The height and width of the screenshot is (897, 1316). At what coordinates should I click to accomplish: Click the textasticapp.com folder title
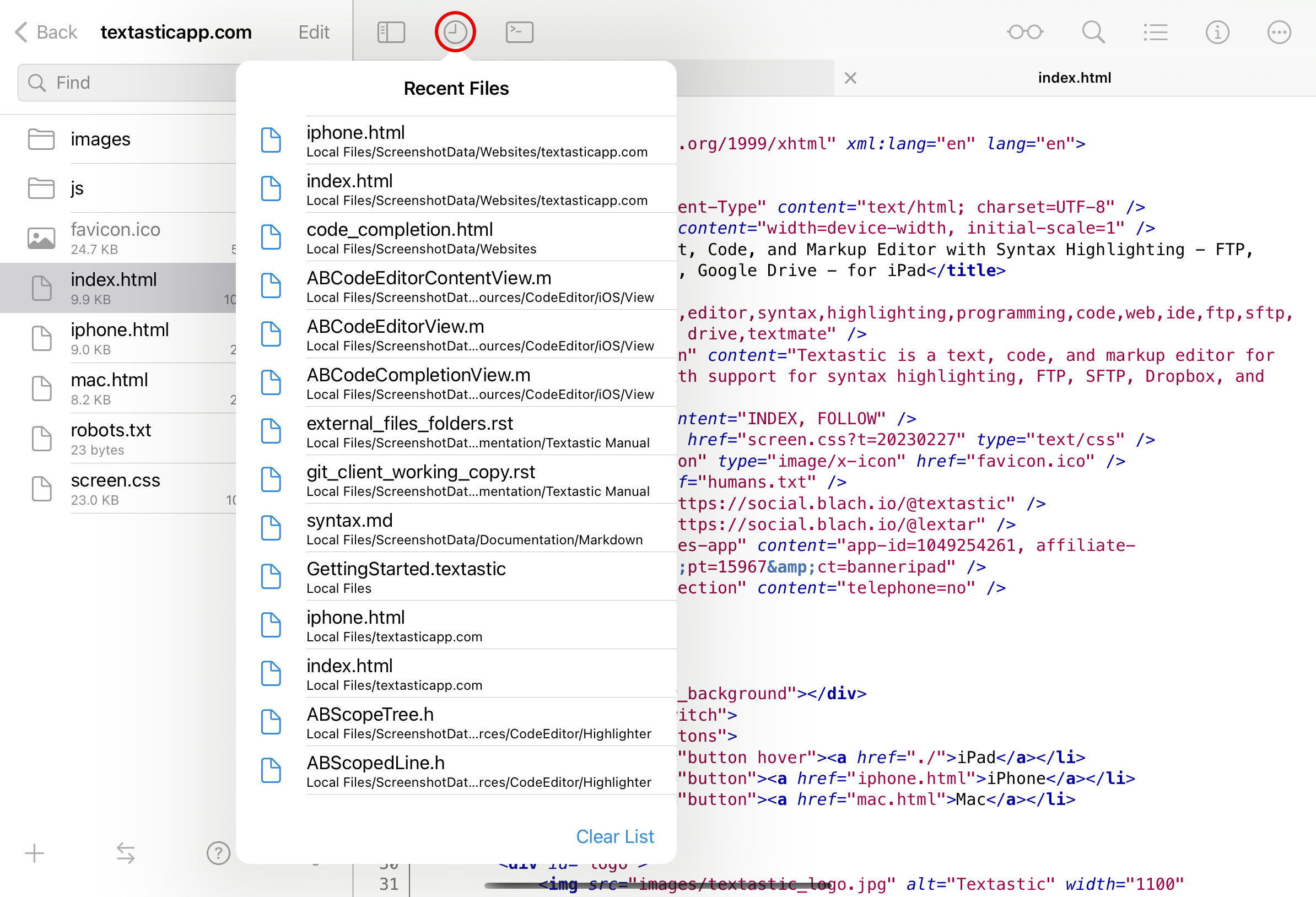(x=176, y=33)
